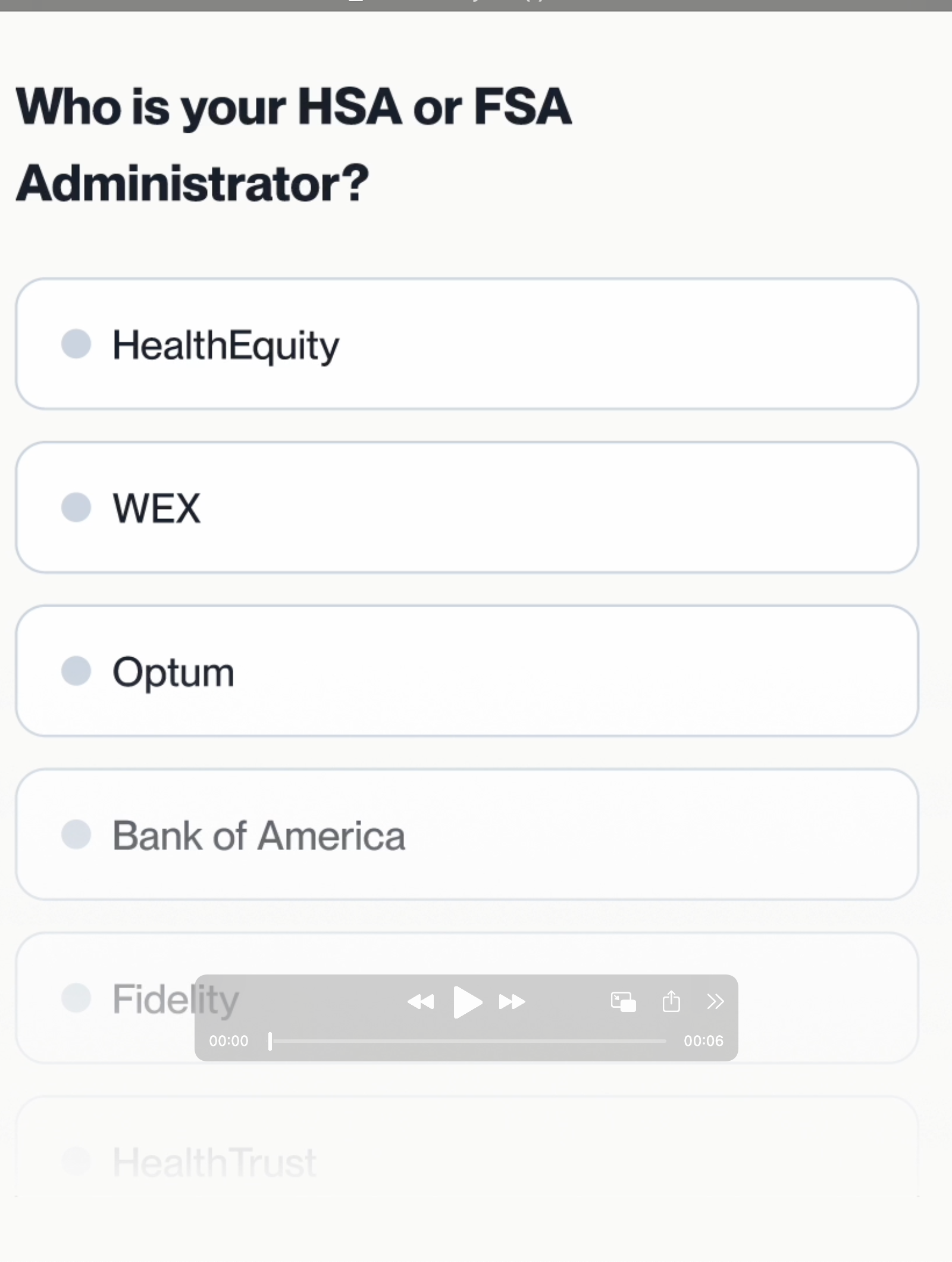Select the Fidelity radio button
The width and height of the screenshot is (952, 1262).
pyautogui.click(x=76, y=998)
